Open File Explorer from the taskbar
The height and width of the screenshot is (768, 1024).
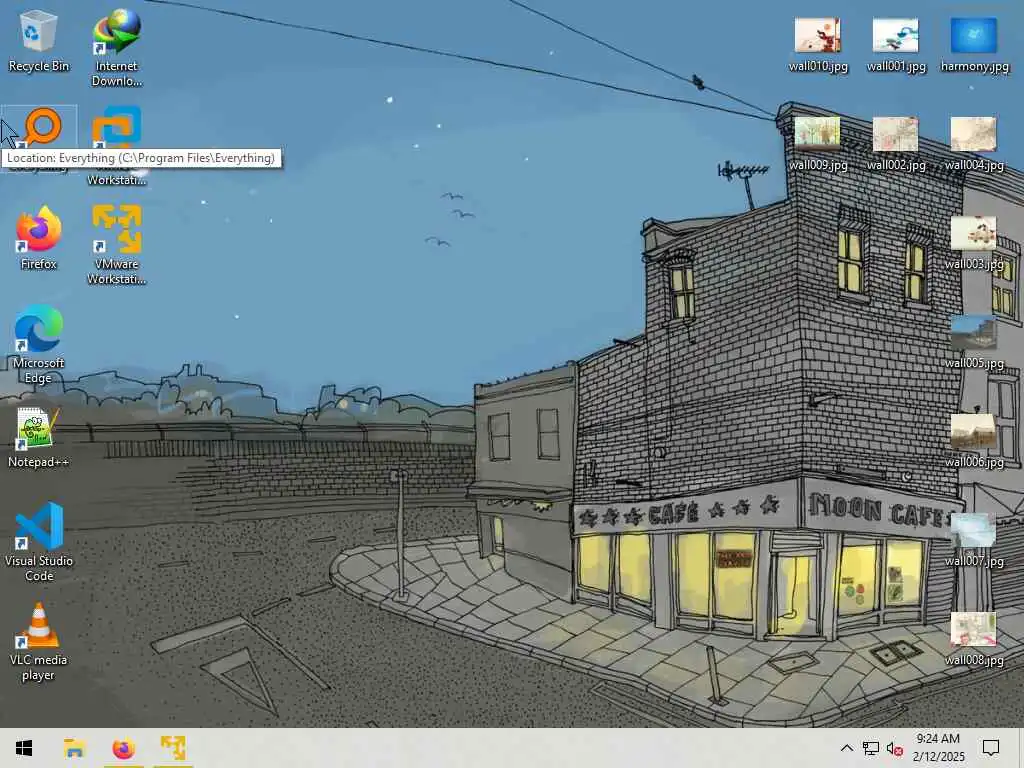point(74,748)
